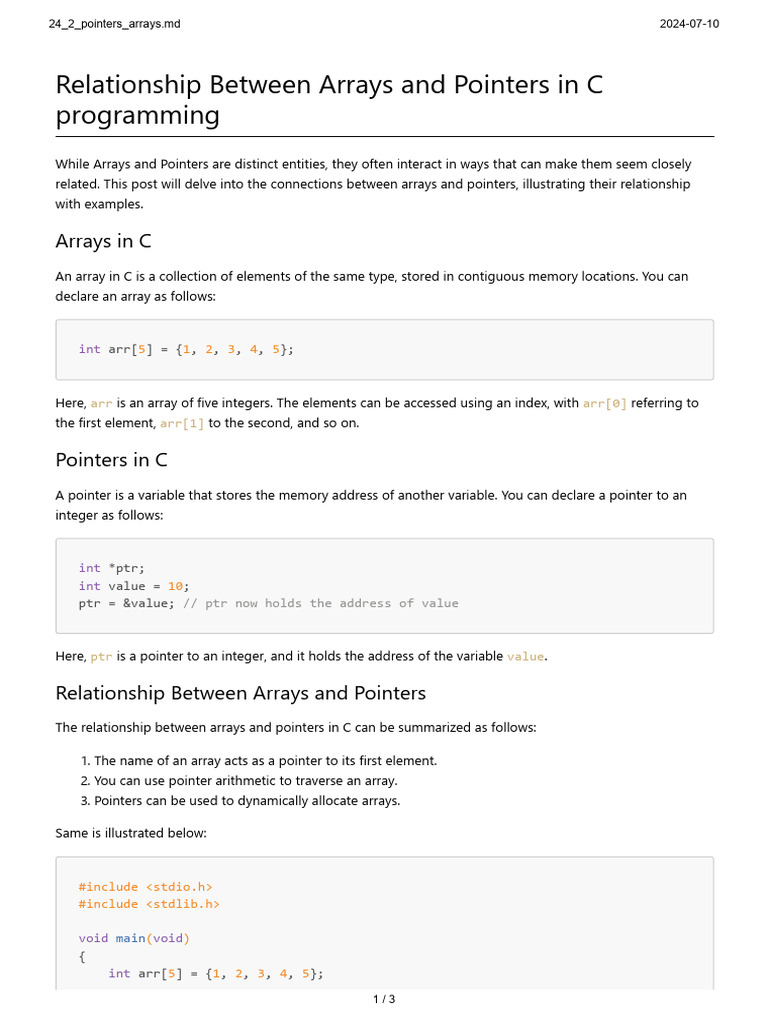Click the "Pointers in C" heading
Image resolution: width=768 pixels, height=1024 pixels.
tap(111, 460)
